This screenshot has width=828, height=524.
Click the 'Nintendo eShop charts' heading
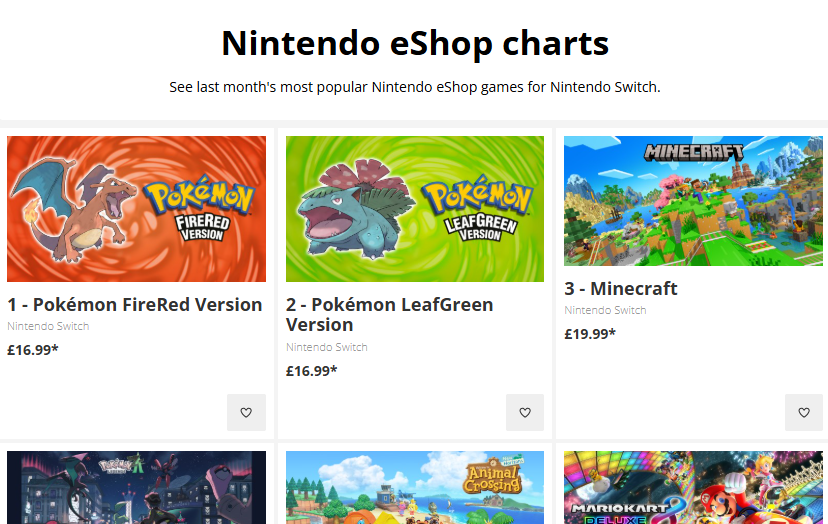tap(414, 44)
